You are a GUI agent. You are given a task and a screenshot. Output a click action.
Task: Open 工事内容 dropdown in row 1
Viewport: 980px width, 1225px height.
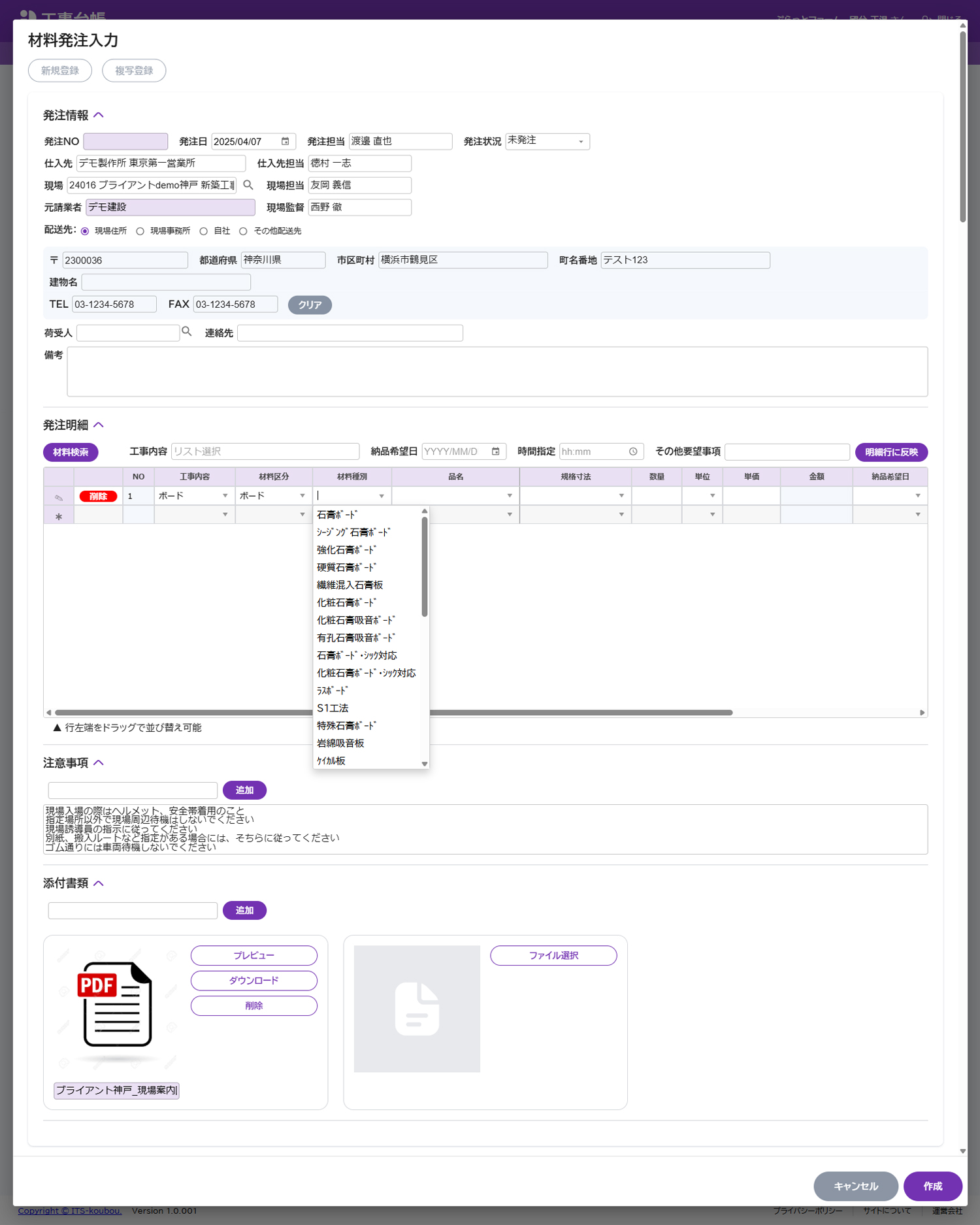(x=225, y=496)
